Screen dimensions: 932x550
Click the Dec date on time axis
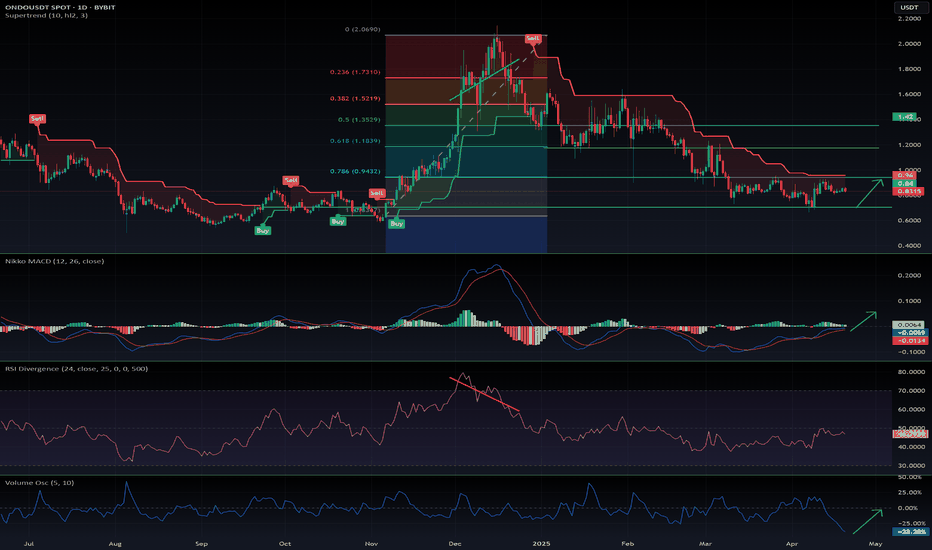[x=455, y=543]
